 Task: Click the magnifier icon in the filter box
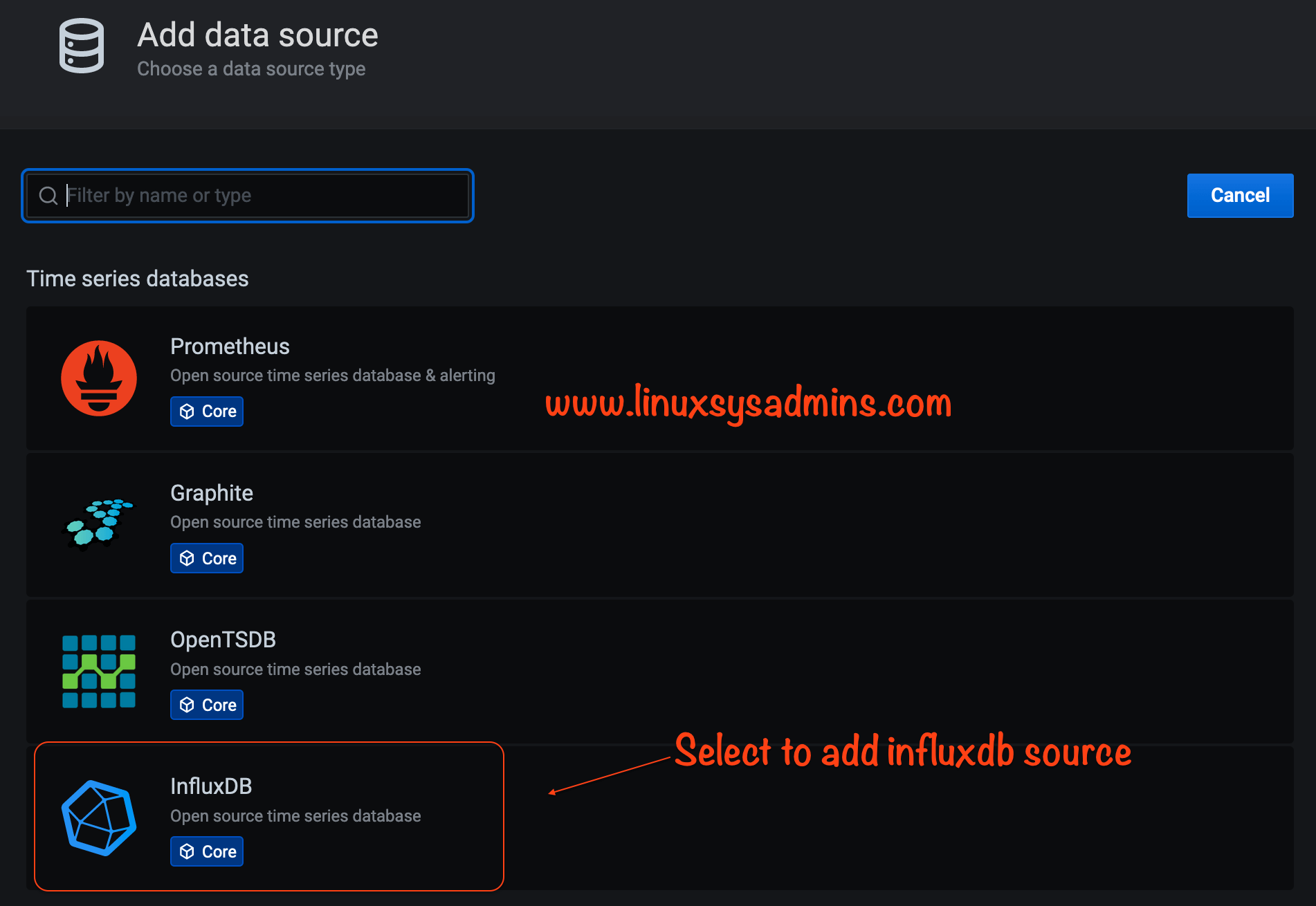48,196
